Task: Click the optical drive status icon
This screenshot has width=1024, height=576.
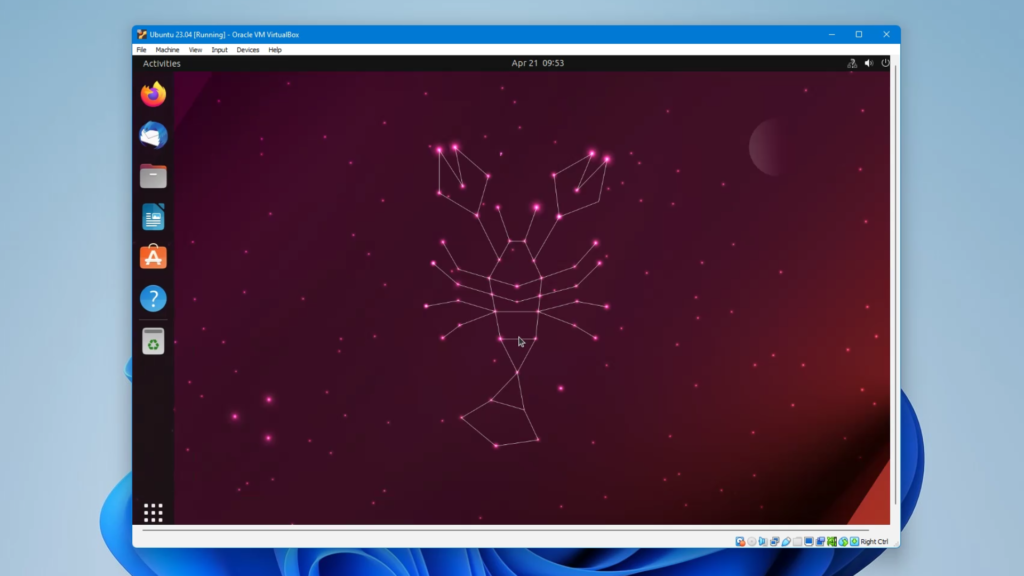Action: pyautogui.click(x=752, y=541)
